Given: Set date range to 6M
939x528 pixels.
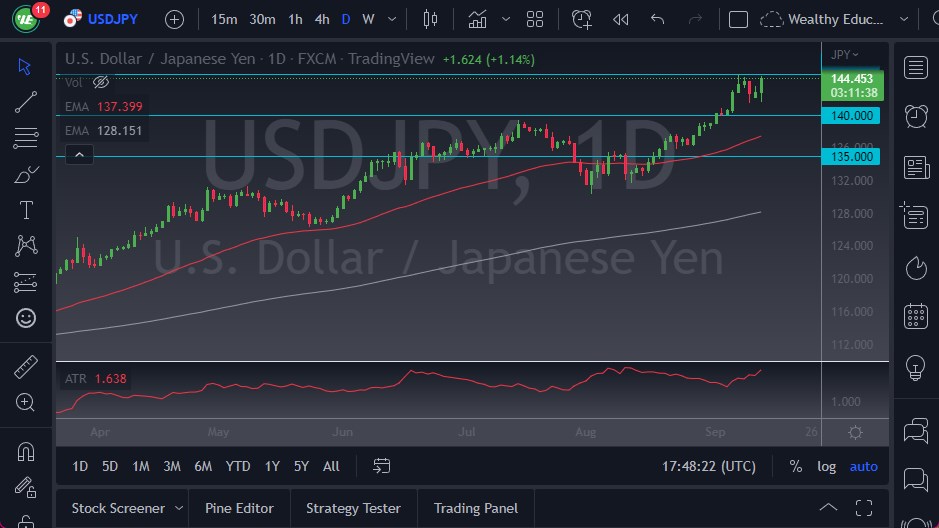Looking at the screenshot, I should click(203, 466).
